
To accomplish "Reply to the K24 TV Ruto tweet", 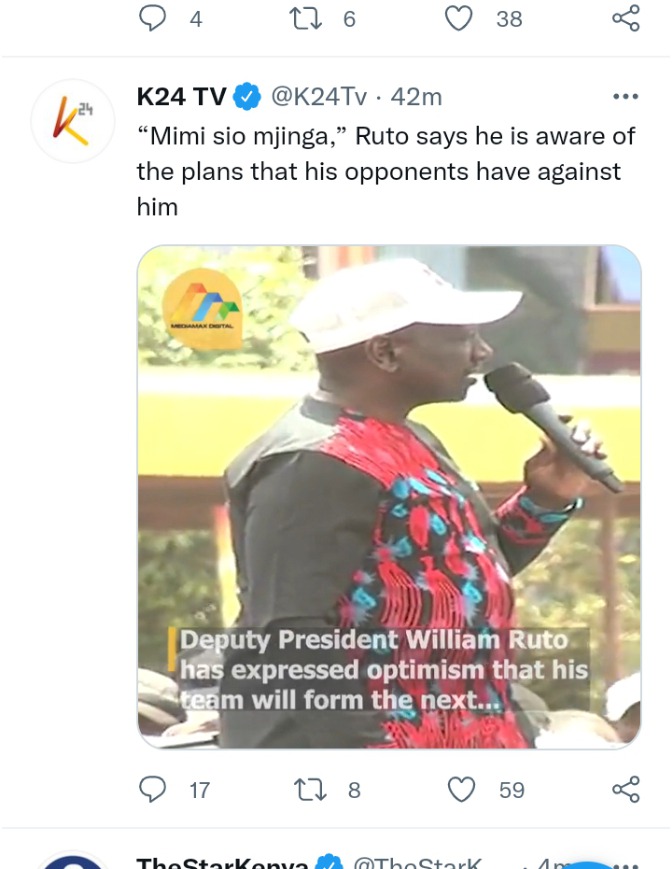I will pyautogui.click(x=152, y=789).
